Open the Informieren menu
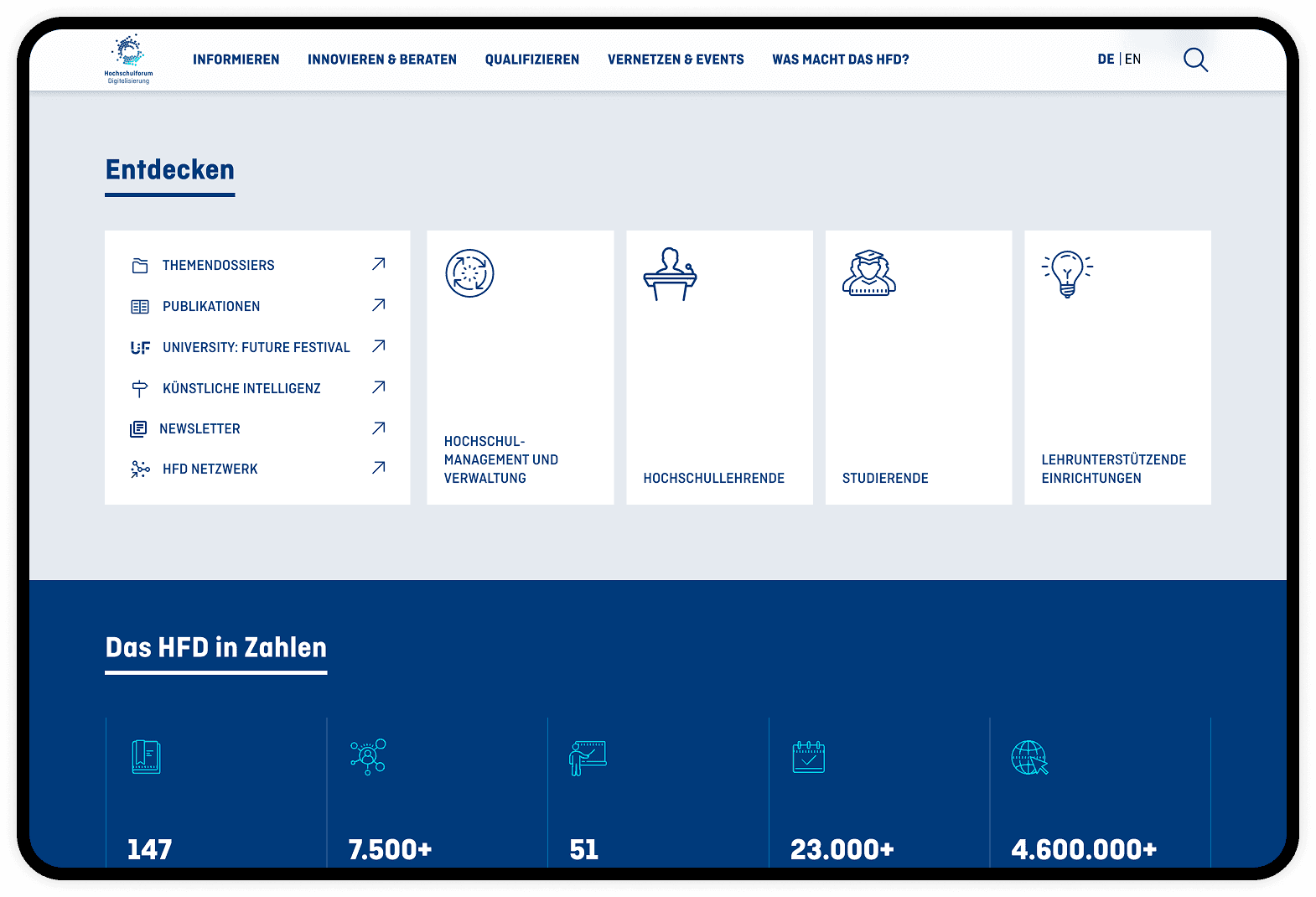 point(236,60)
